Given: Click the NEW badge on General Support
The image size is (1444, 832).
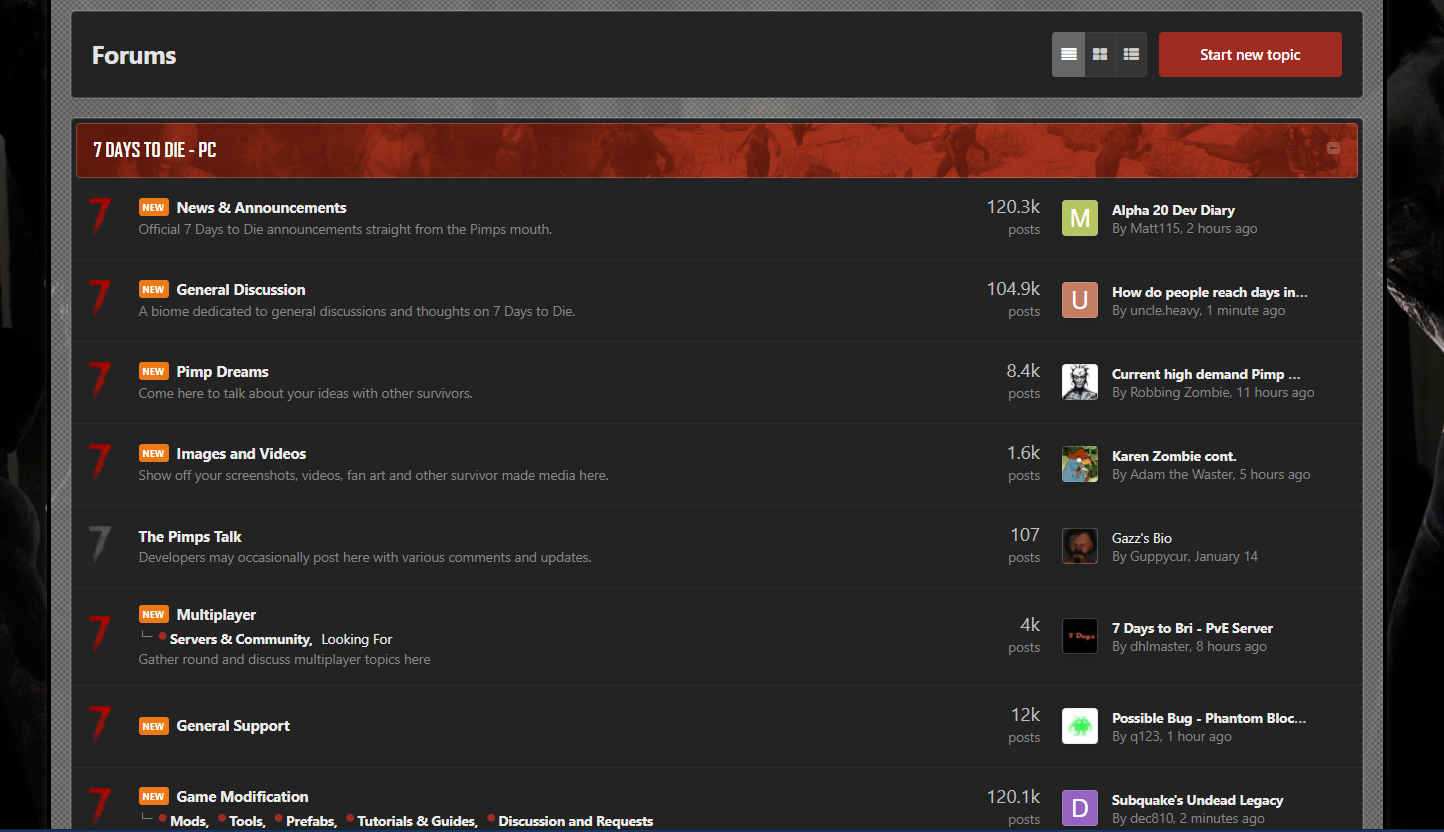Looking at the screenshot, I should [153, 726].
